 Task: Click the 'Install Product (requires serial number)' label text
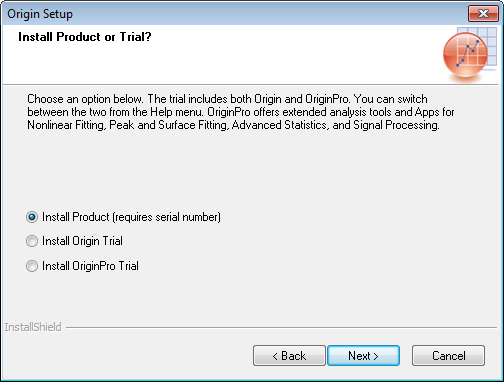pos(131,217)
